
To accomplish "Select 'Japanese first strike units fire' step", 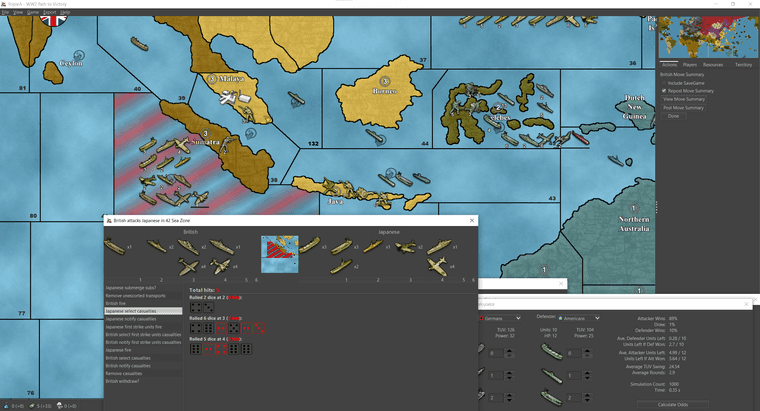I will pos(143,327).
